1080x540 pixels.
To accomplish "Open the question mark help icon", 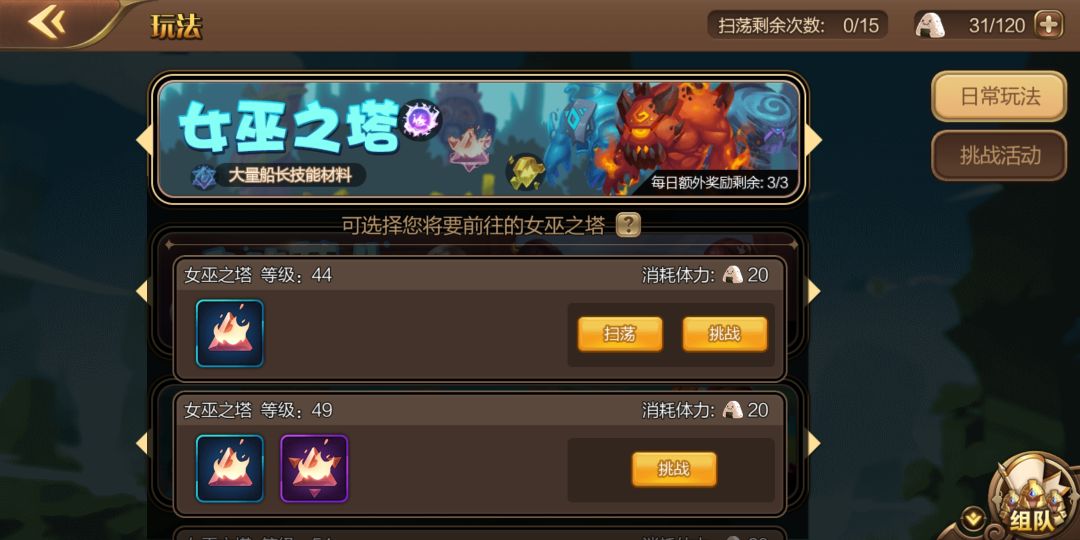I will point(628,225).
